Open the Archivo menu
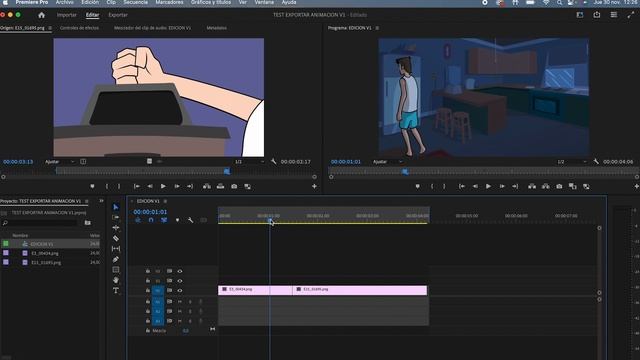Screen dimensions: 640x360 pos(64,2)
